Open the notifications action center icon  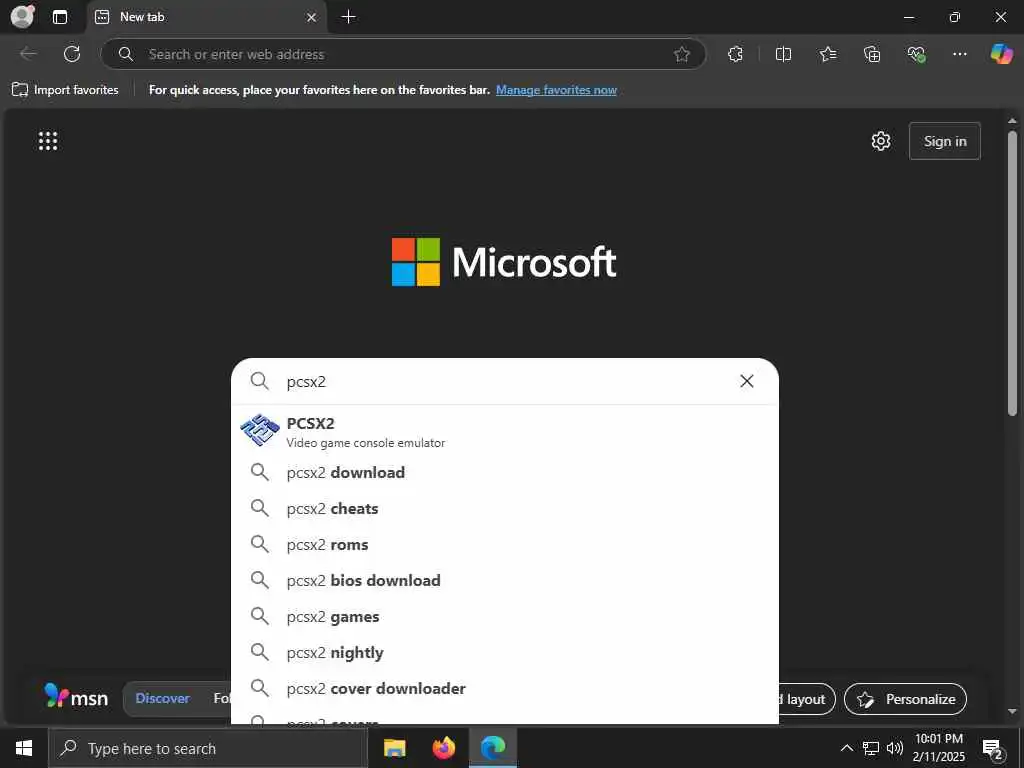pyautogui.click(x=993, y=749)
